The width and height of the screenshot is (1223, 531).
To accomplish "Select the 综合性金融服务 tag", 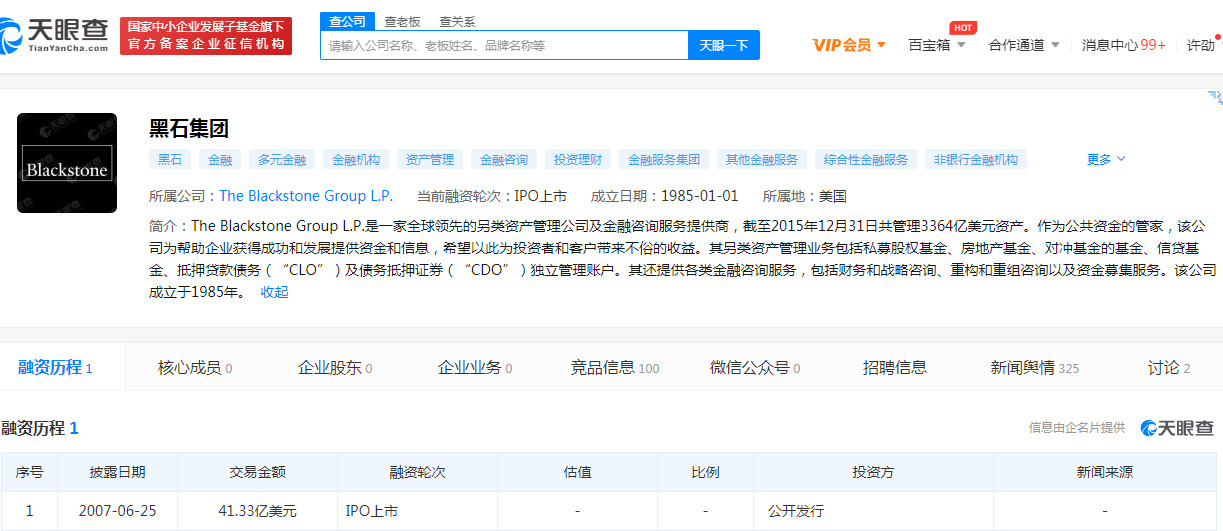I will click(866, 159).
